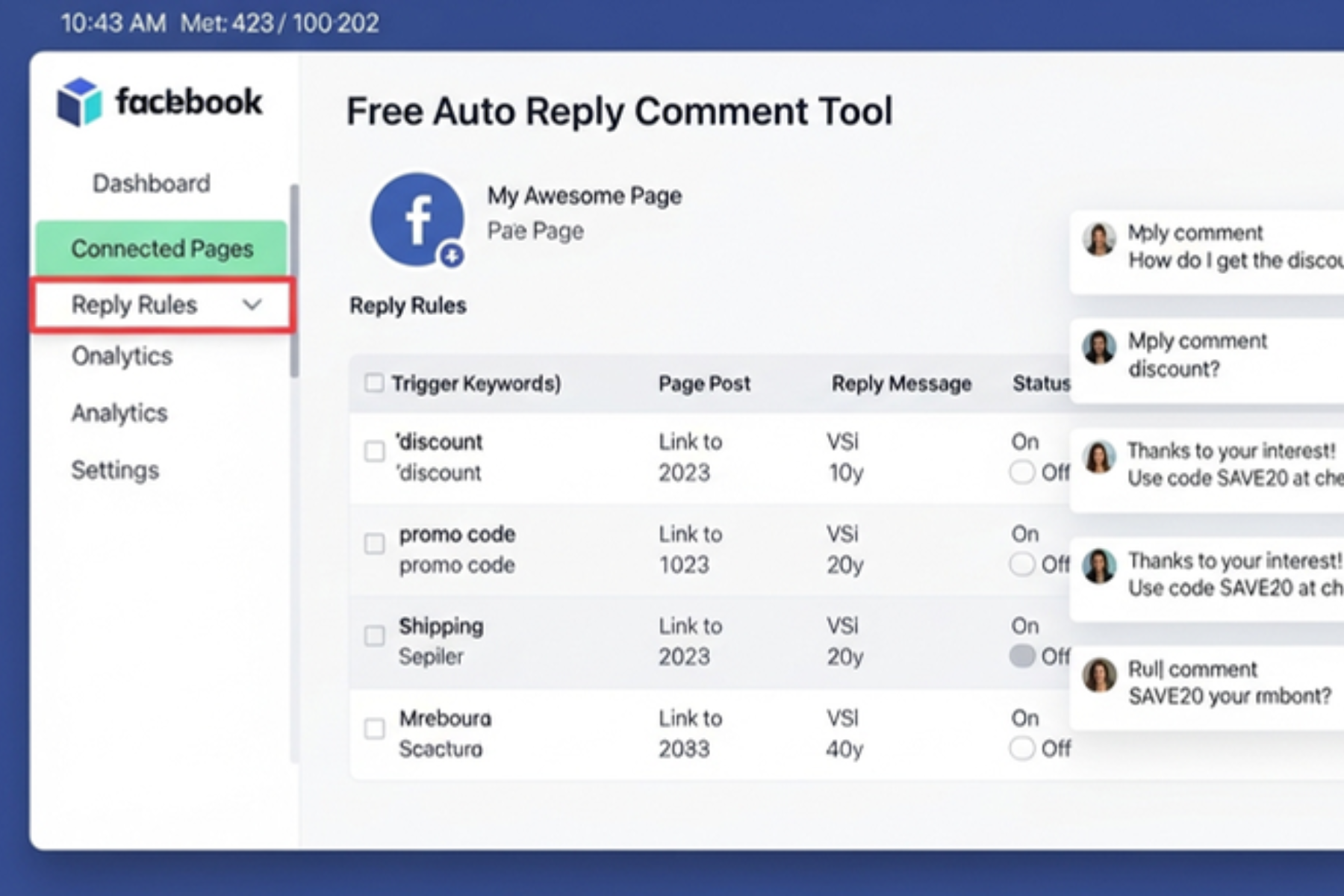Select the avatar next to "Use code SAVE20" reply
The width and height of the screenshot is (1344, 896).
coord(1099,457)
